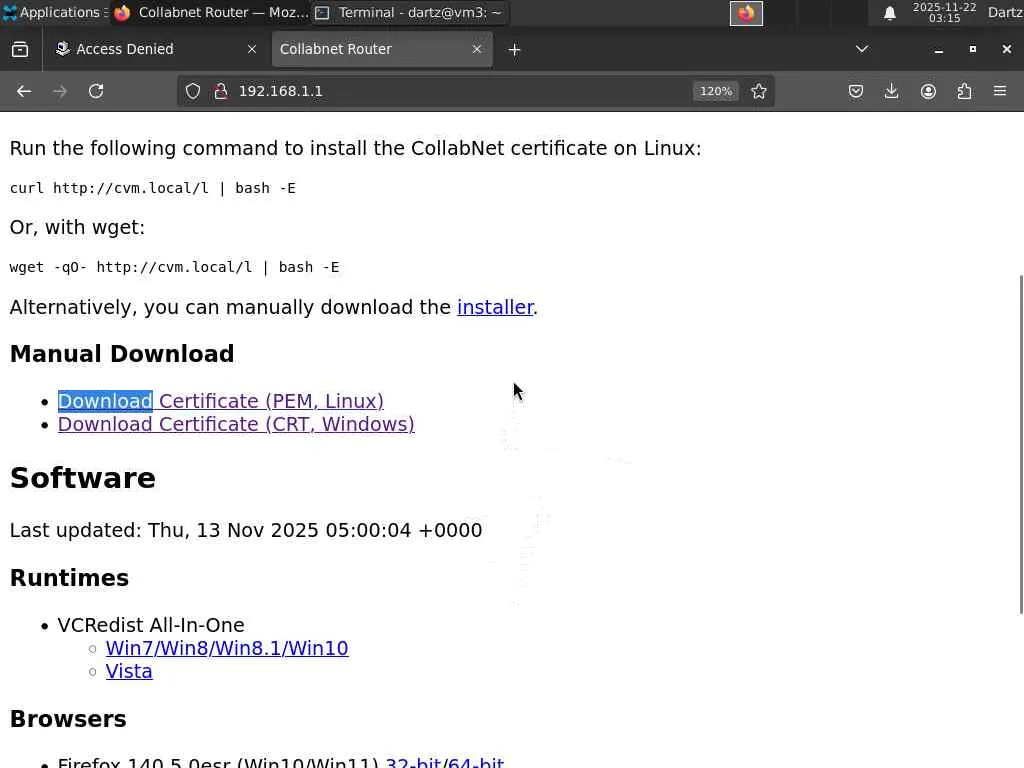Go back to the previous page
The height and width of the screenshot is (768, 1024).
24,91
